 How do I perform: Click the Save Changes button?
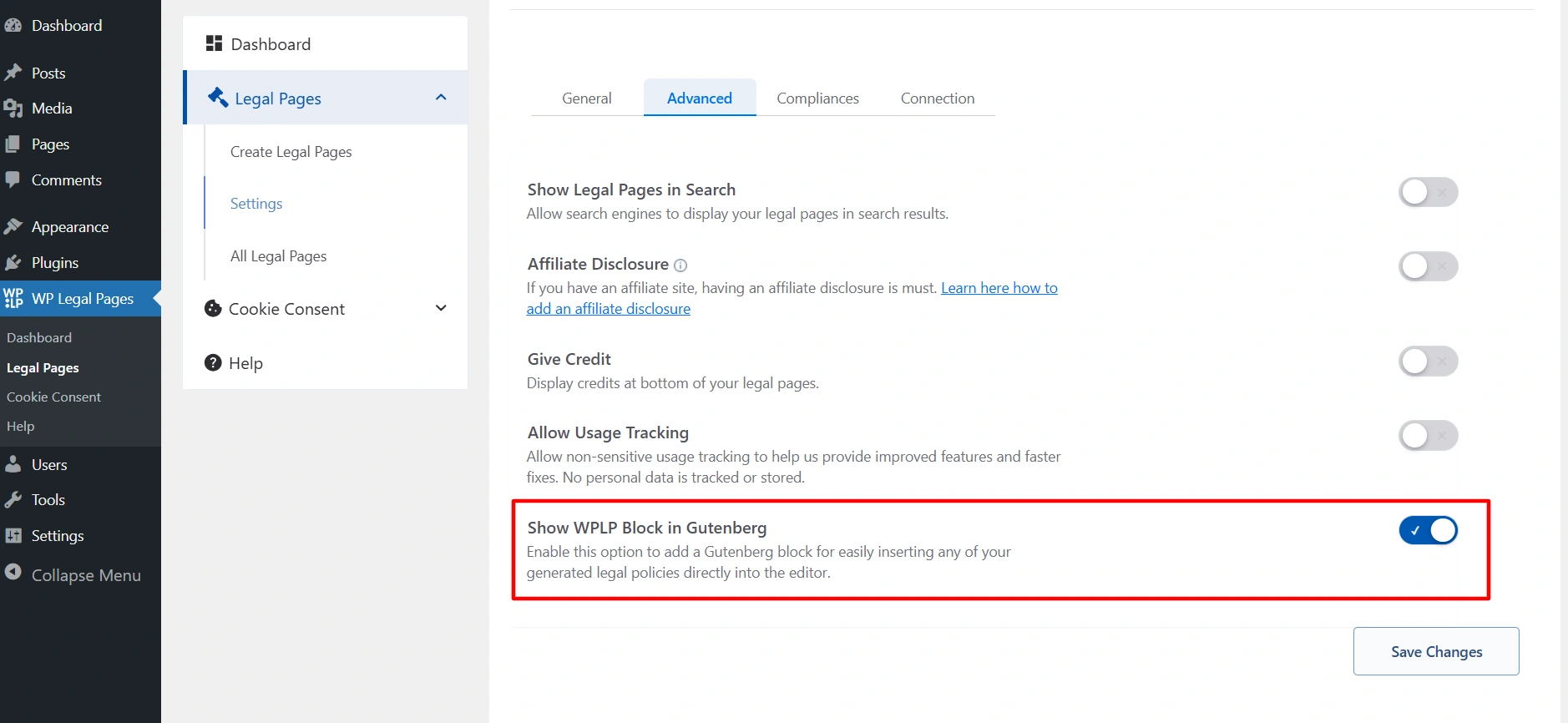pos(1436,651)
